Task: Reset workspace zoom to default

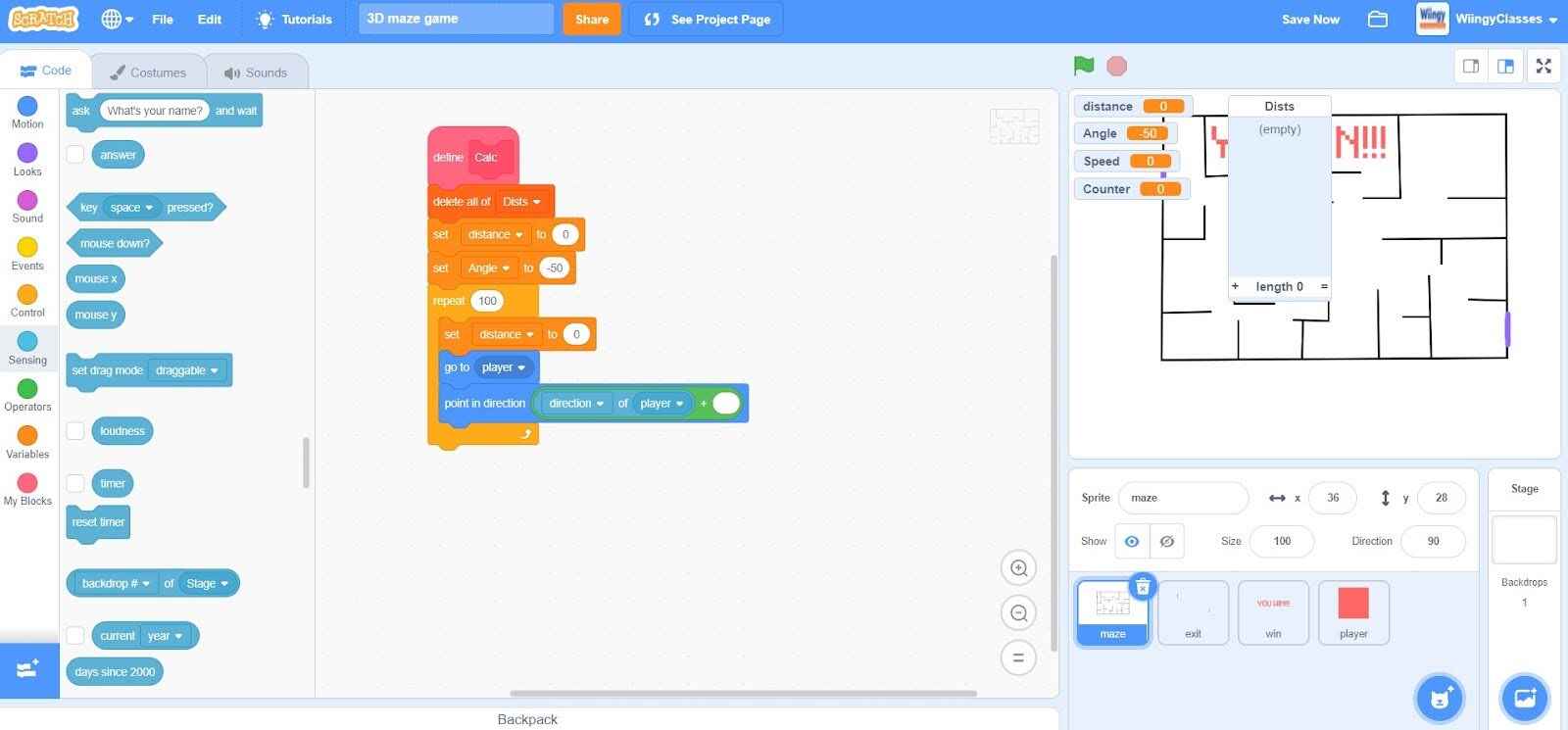Action: (1018, 657)
